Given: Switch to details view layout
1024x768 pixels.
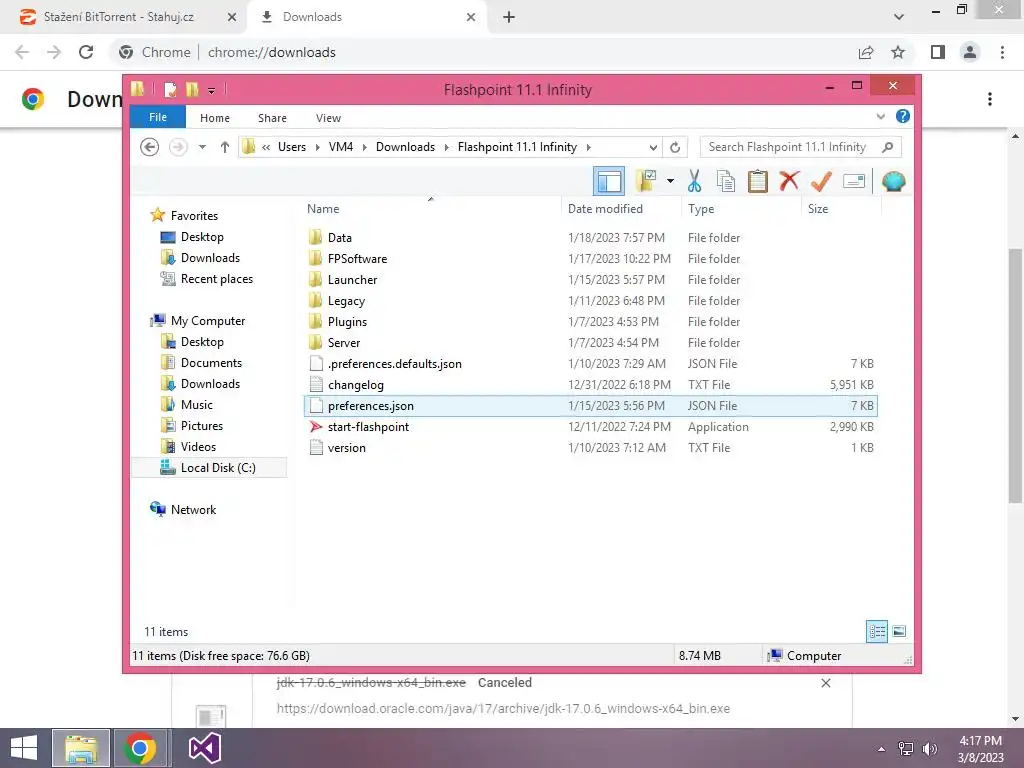Looking at the screenshot, I should tap(877, 631).
